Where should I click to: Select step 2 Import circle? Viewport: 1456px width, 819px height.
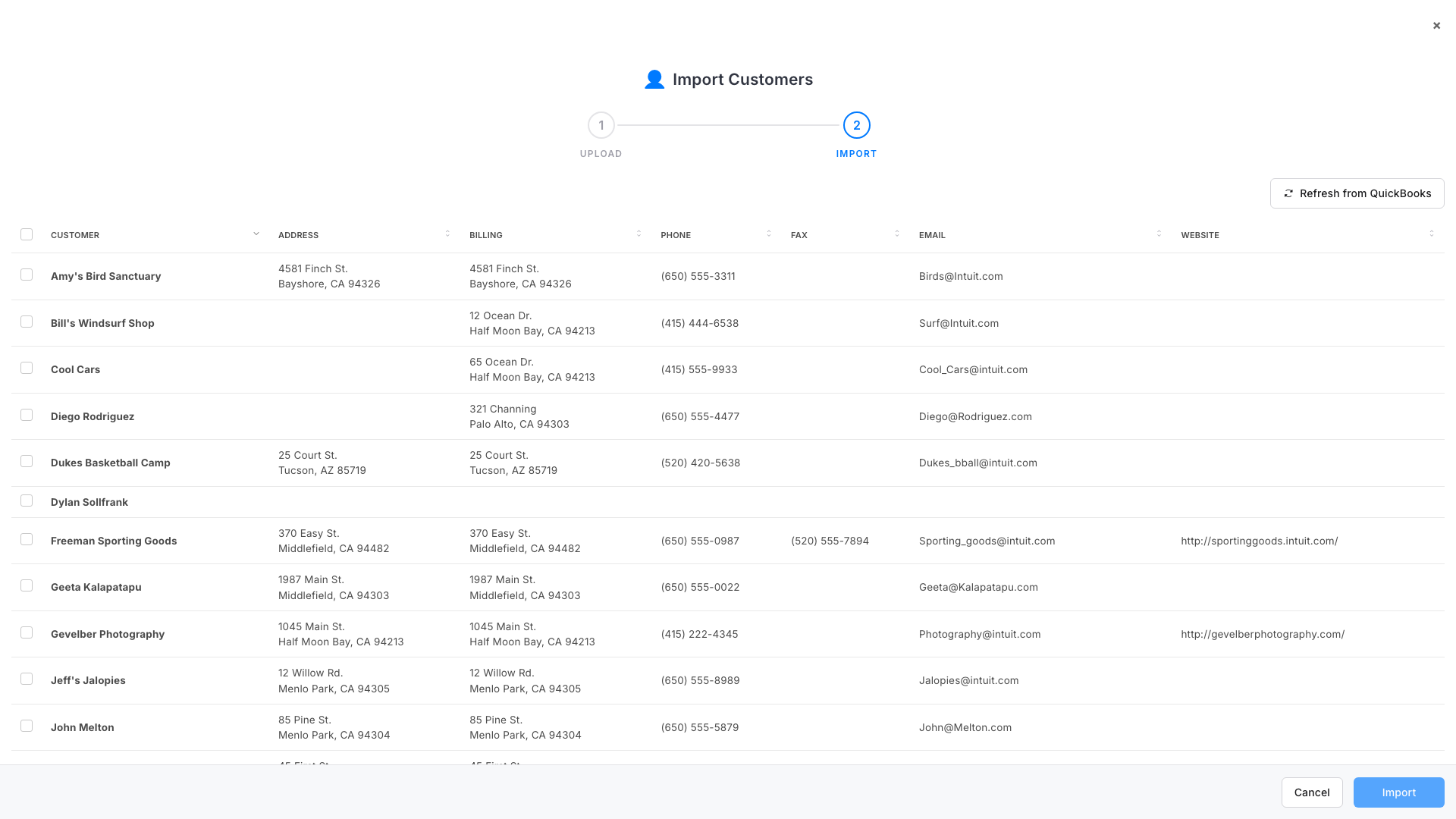point(857,125)
